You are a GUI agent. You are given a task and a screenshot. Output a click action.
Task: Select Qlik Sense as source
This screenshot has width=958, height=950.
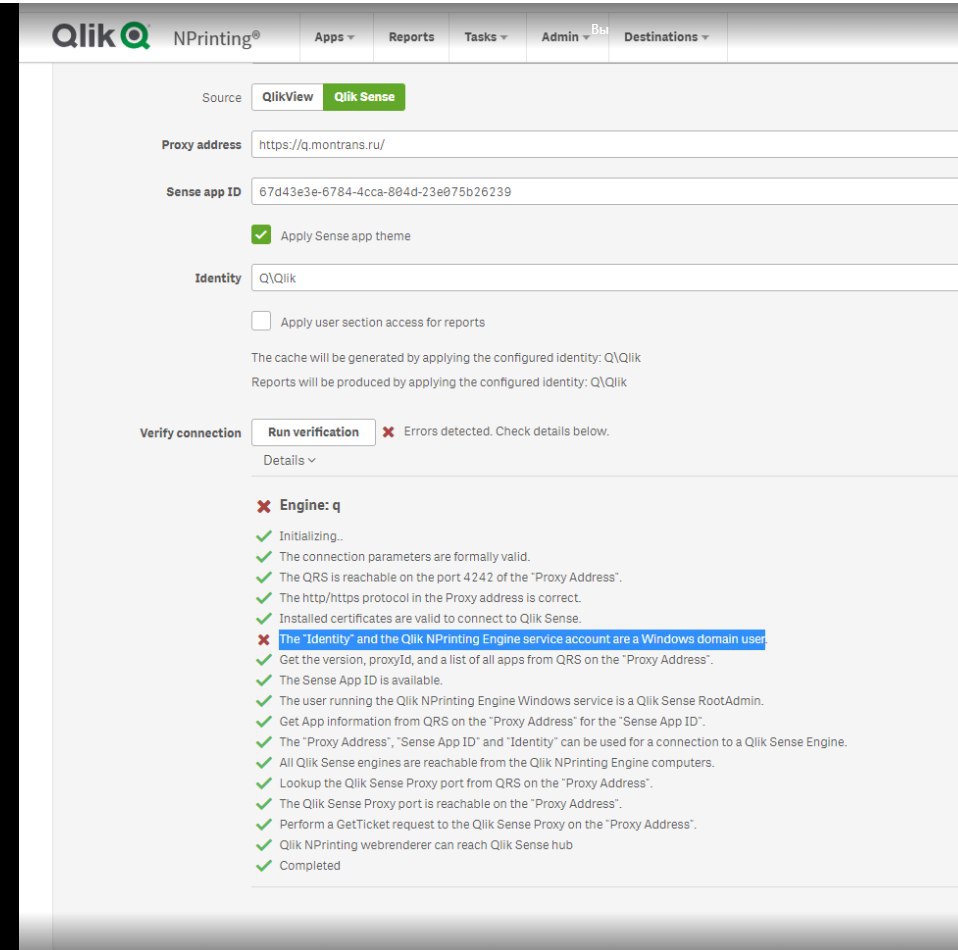pyautogui.click(x=364, y=97)
